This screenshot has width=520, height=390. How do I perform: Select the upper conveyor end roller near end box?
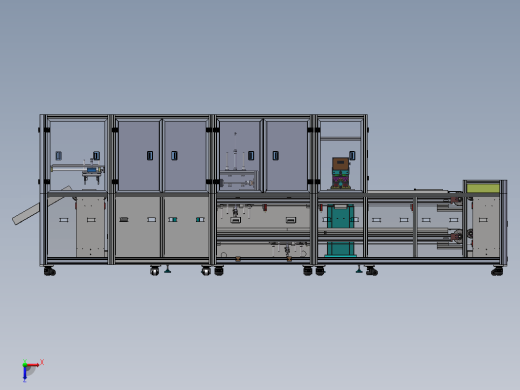point(458,200)
